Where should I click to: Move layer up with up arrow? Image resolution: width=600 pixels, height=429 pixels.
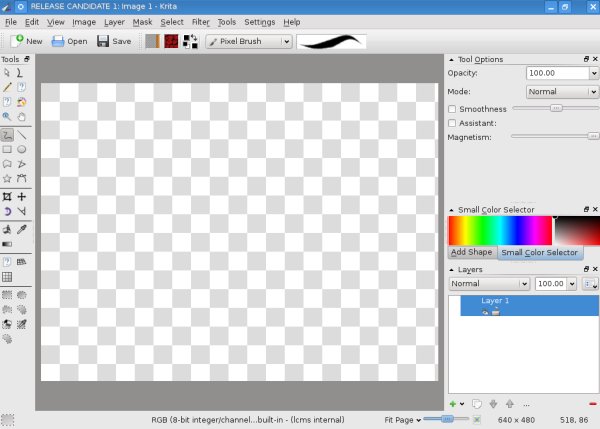[x=510, y=404]
